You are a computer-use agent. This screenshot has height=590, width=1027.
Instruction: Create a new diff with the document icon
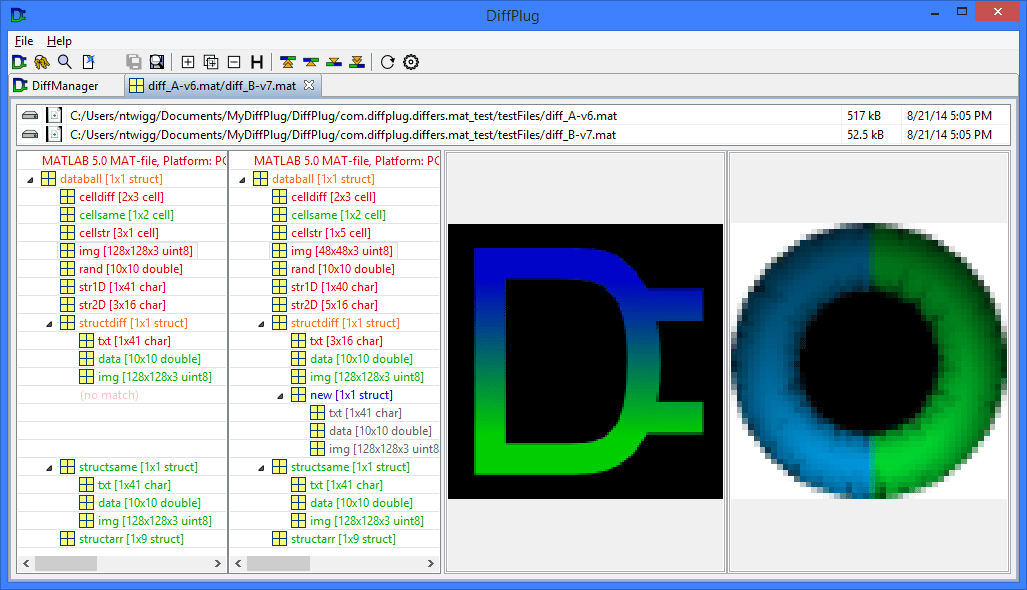pos(88,62)
